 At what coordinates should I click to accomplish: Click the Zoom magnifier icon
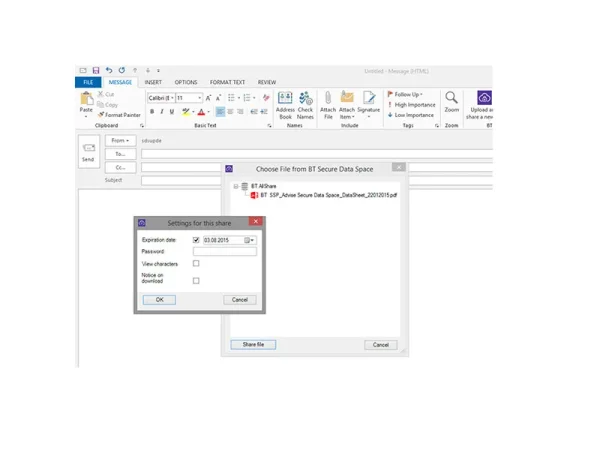(451, 102)
